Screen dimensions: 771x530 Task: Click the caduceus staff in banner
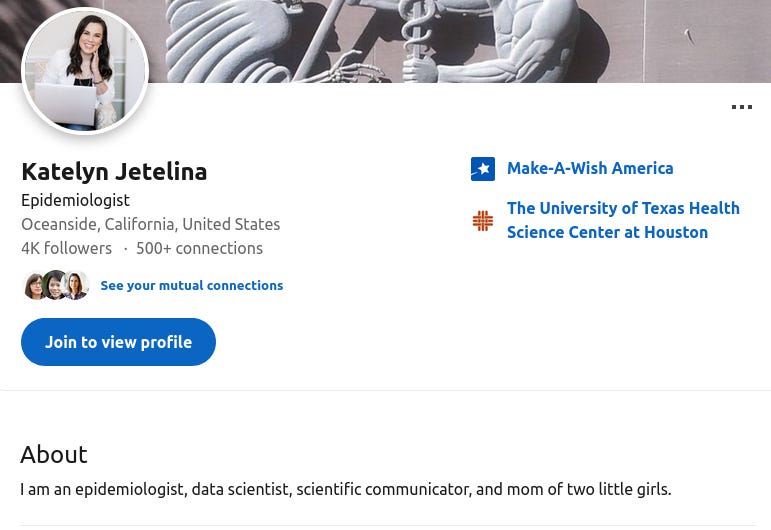point(416,37)
